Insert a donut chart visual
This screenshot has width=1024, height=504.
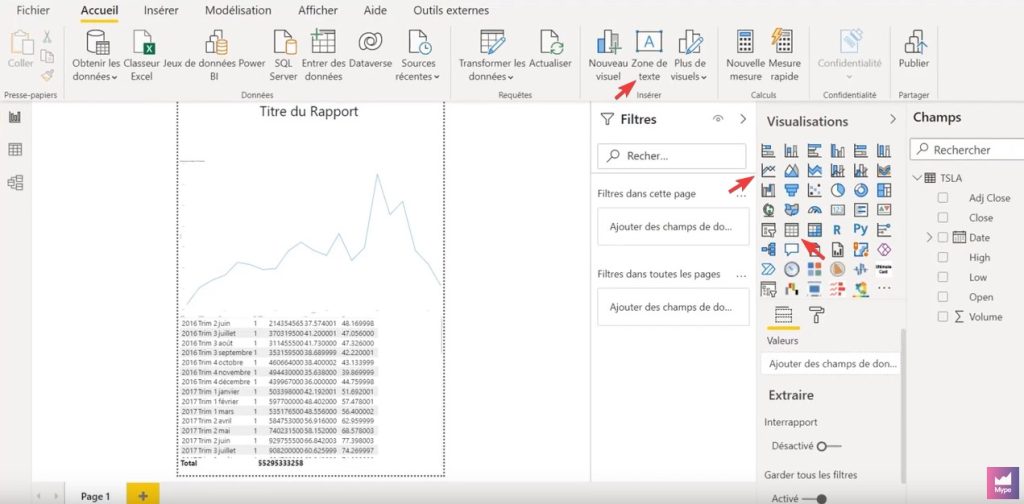click(861, 190)
